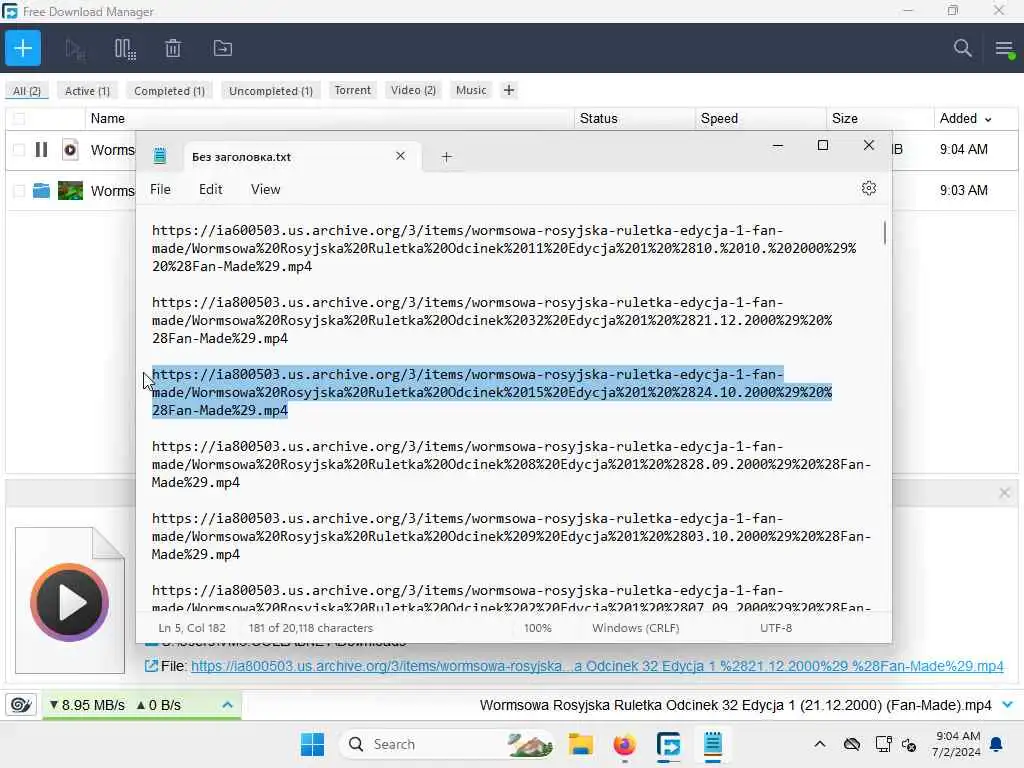Open folder icon of the 9:03 AM Worms download
This screenshot has height=768, width=1024.
(41, 190)
